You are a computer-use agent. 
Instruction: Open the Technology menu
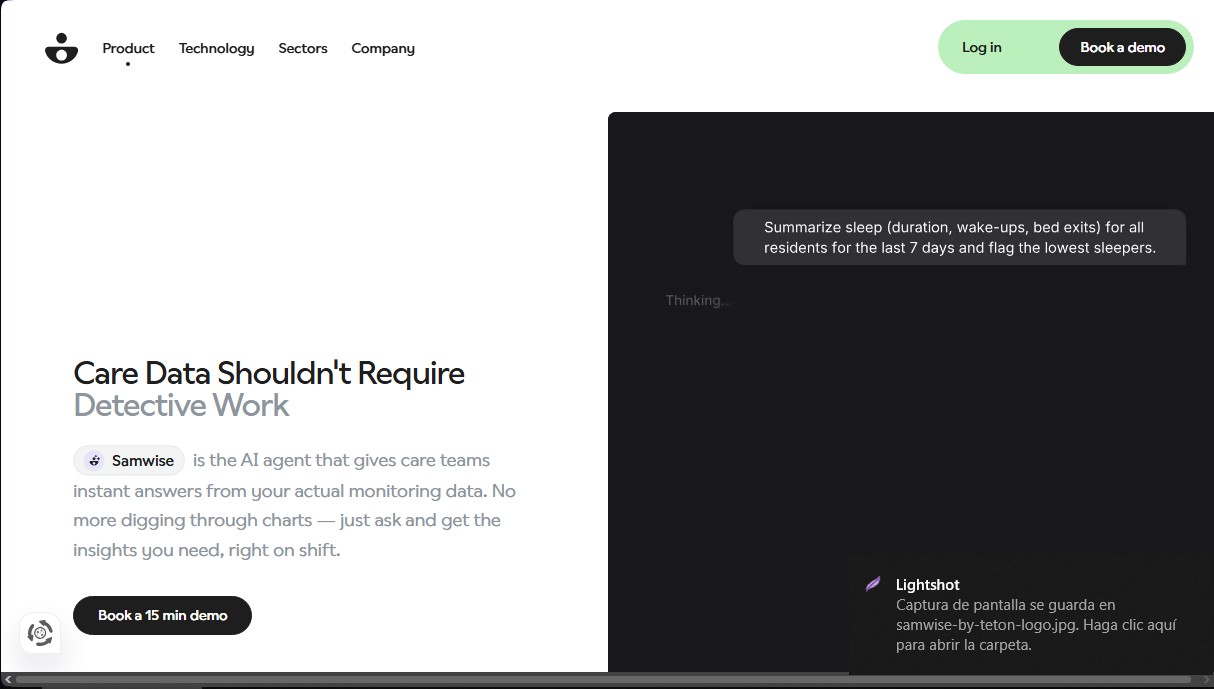[x=216, y=48]
